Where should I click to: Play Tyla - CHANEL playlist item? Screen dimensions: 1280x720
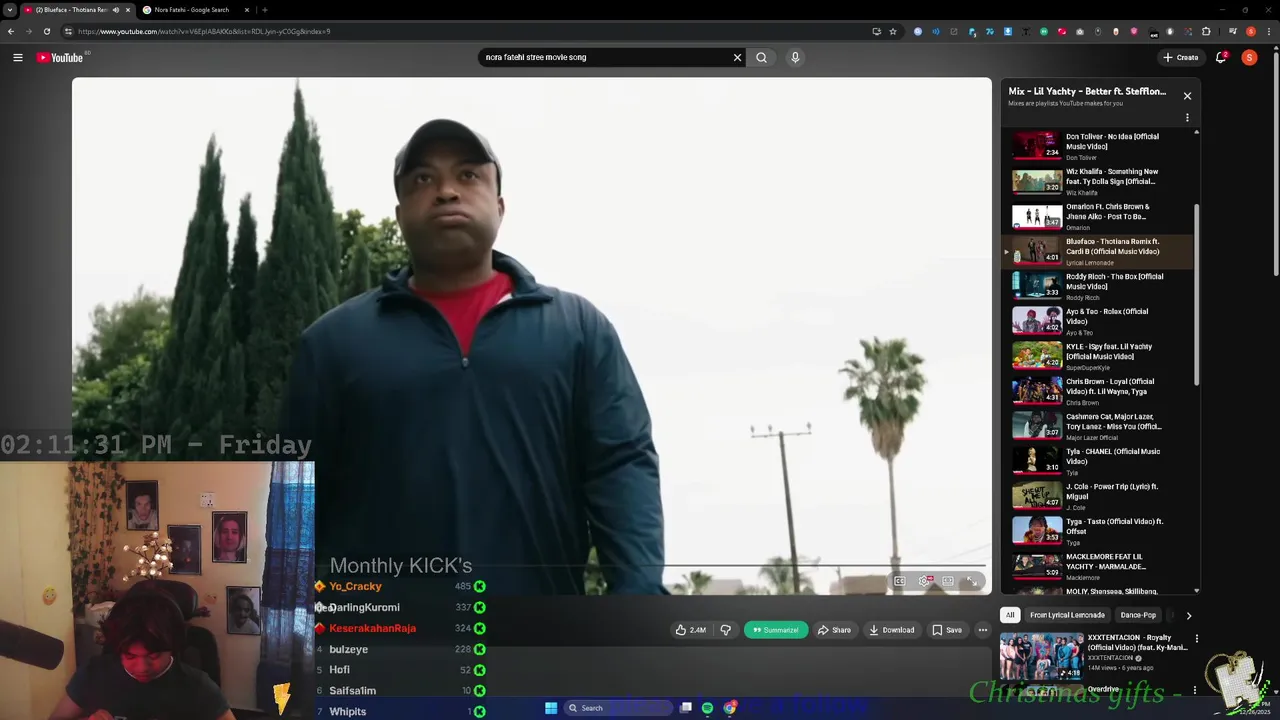coord(1098,461)
